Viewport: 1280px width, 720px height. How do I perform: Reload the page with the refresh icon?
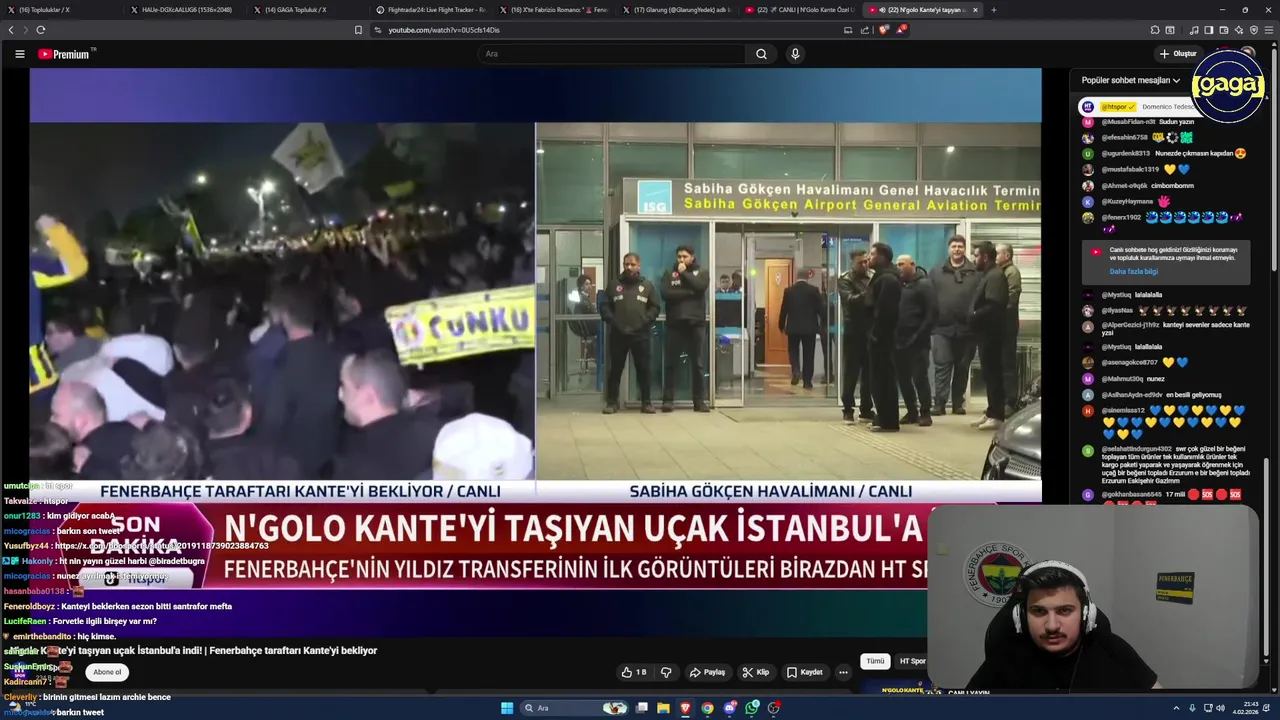pyautogui.click(x=40, y=30)
